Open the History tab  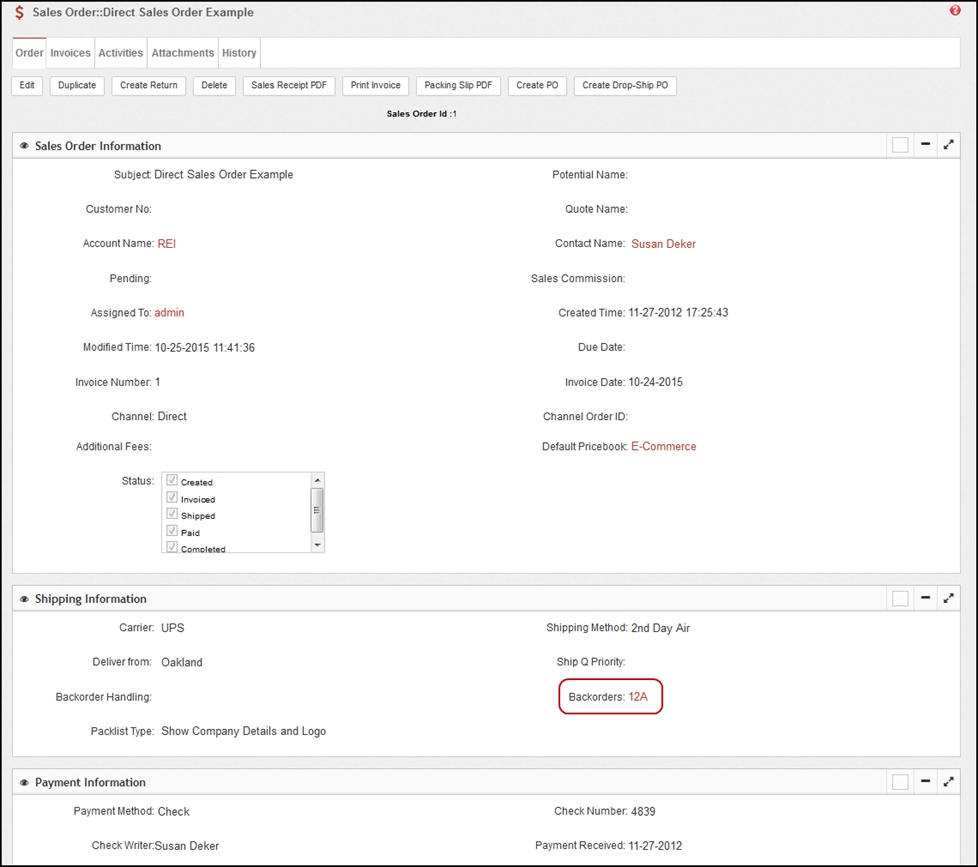(x=239, y=53)
